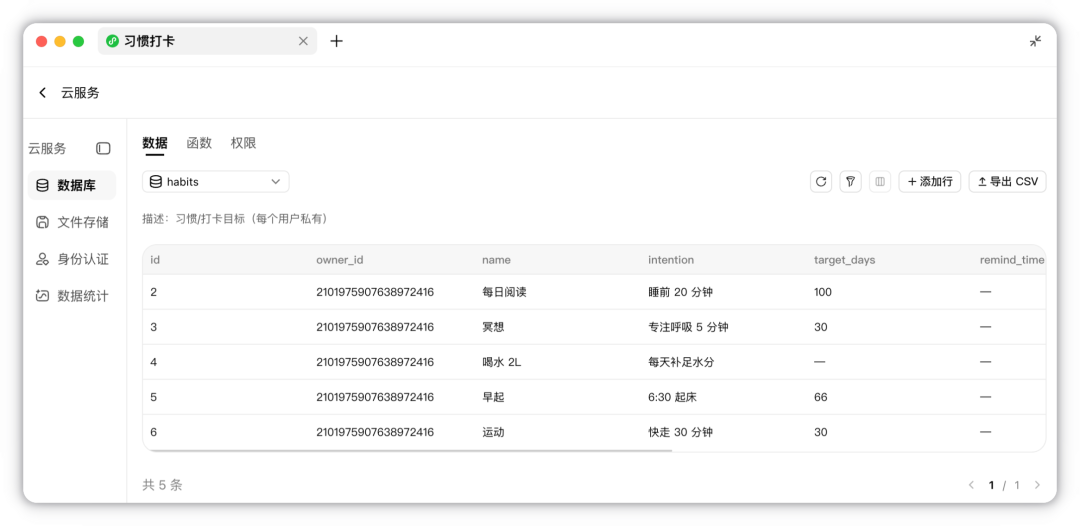The image size is (1080, 526).
Task: Switch to the 函数 tab
Action: pyautogui.click(x=199, y=143)
